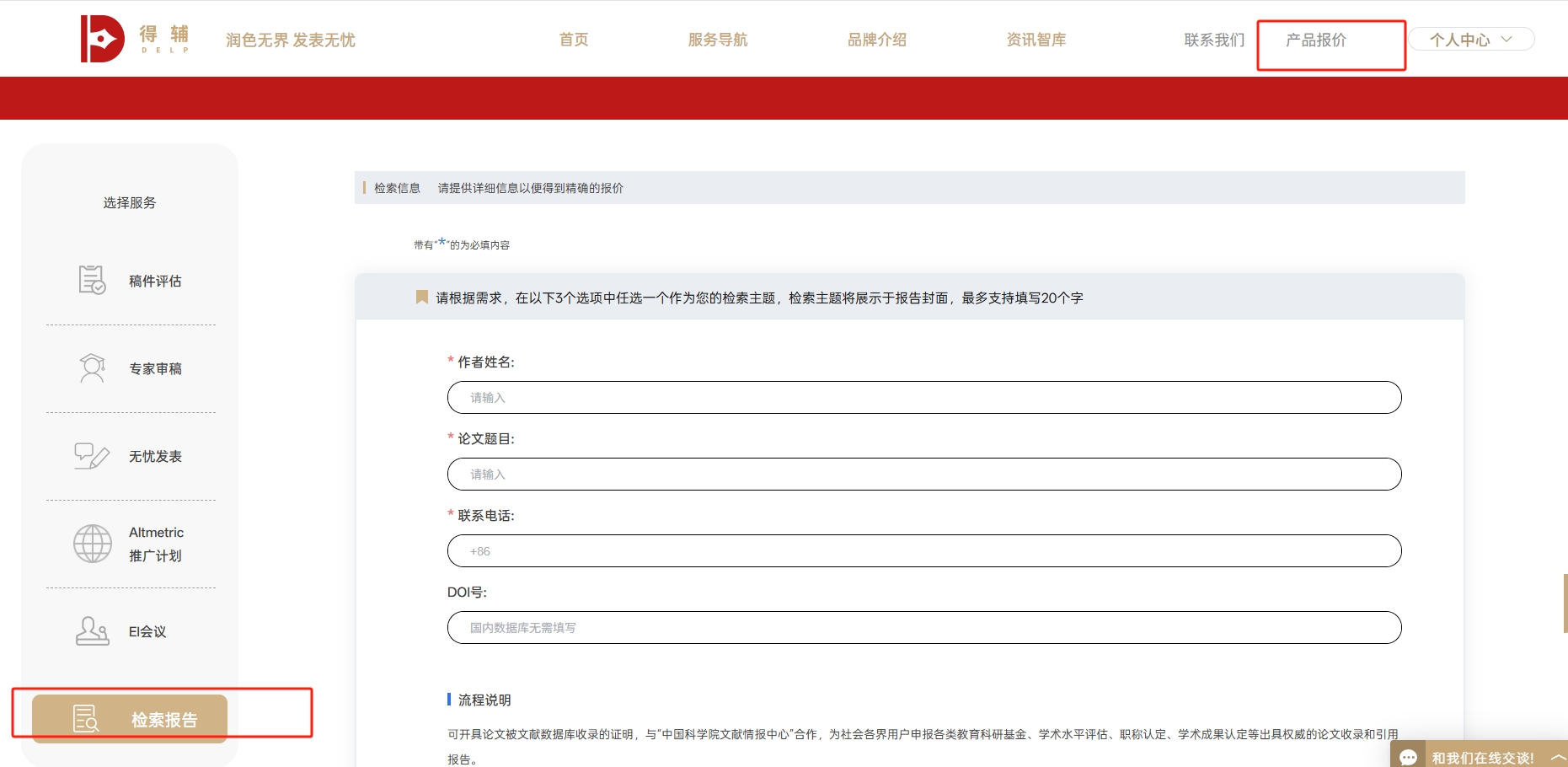
Task: Click the 作者姓名 input field
Action: [923, 397]
